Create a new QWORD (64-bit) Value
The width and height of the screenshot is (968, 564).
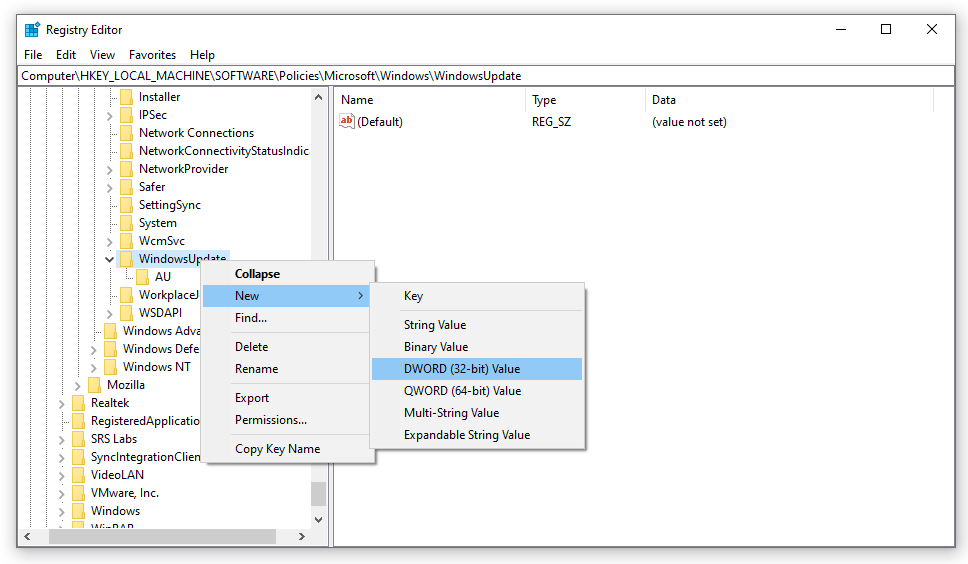pos(477,391)
